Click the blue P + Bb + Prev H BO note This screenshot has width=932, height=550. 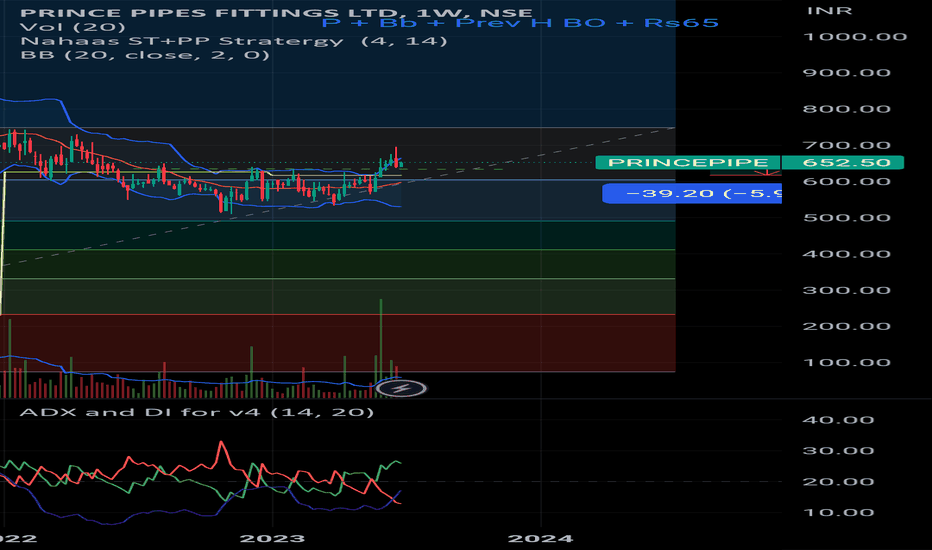pyautogui.click(x=520, y=23)
